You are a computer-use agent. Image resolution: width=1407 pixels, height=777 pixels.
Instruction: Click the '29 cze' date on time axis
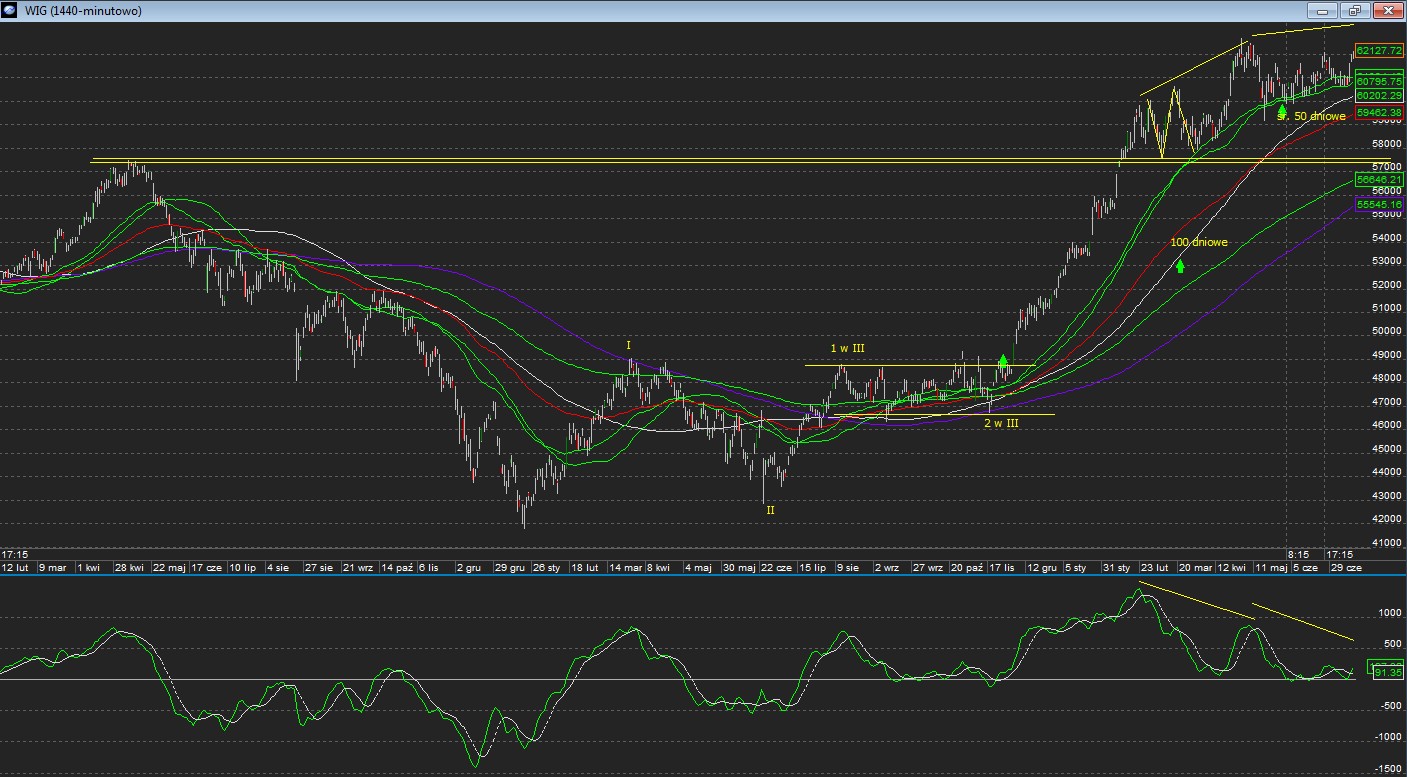click(1344, 567)
